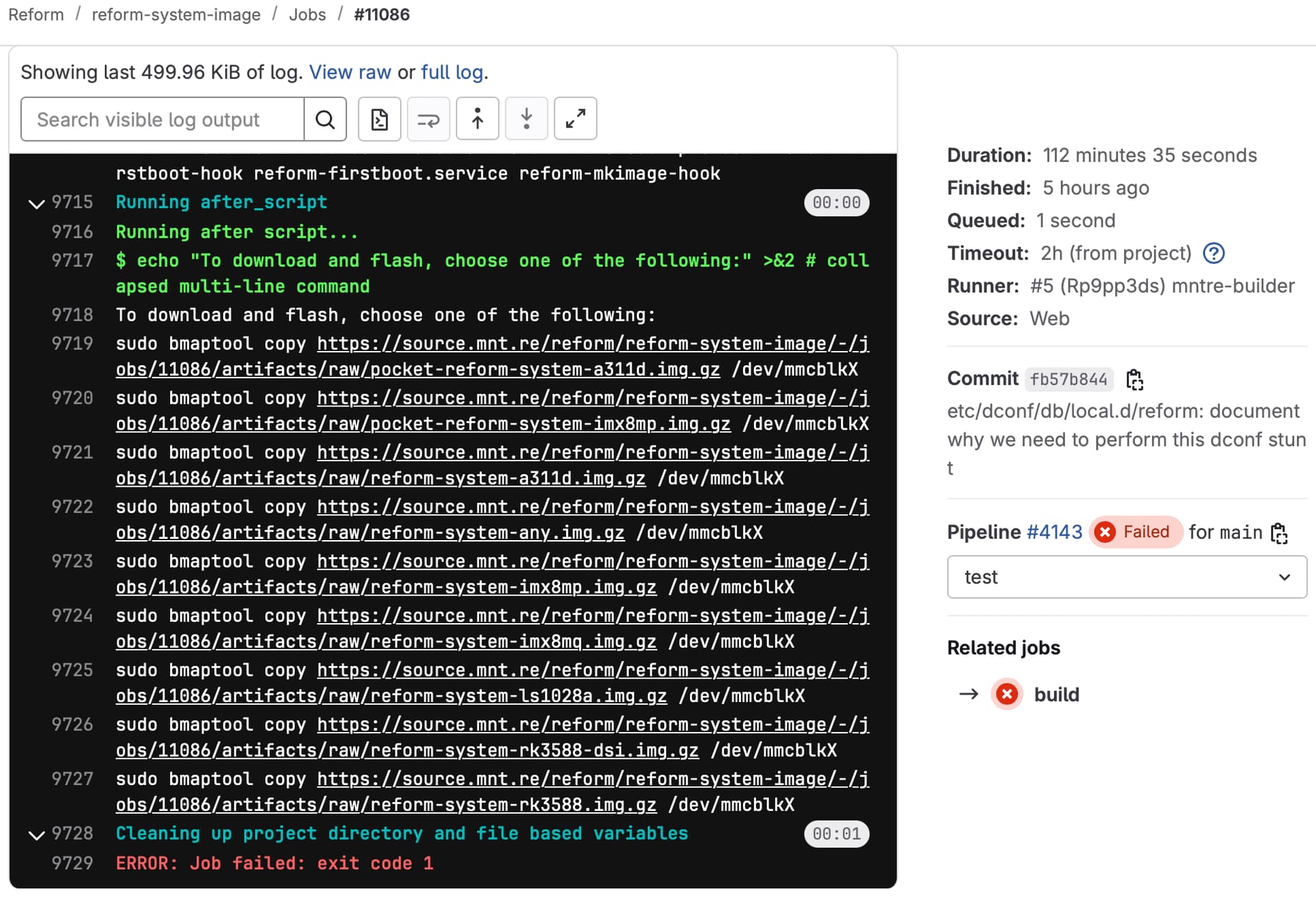Click runner name mntre-builder

(1233, 286)
